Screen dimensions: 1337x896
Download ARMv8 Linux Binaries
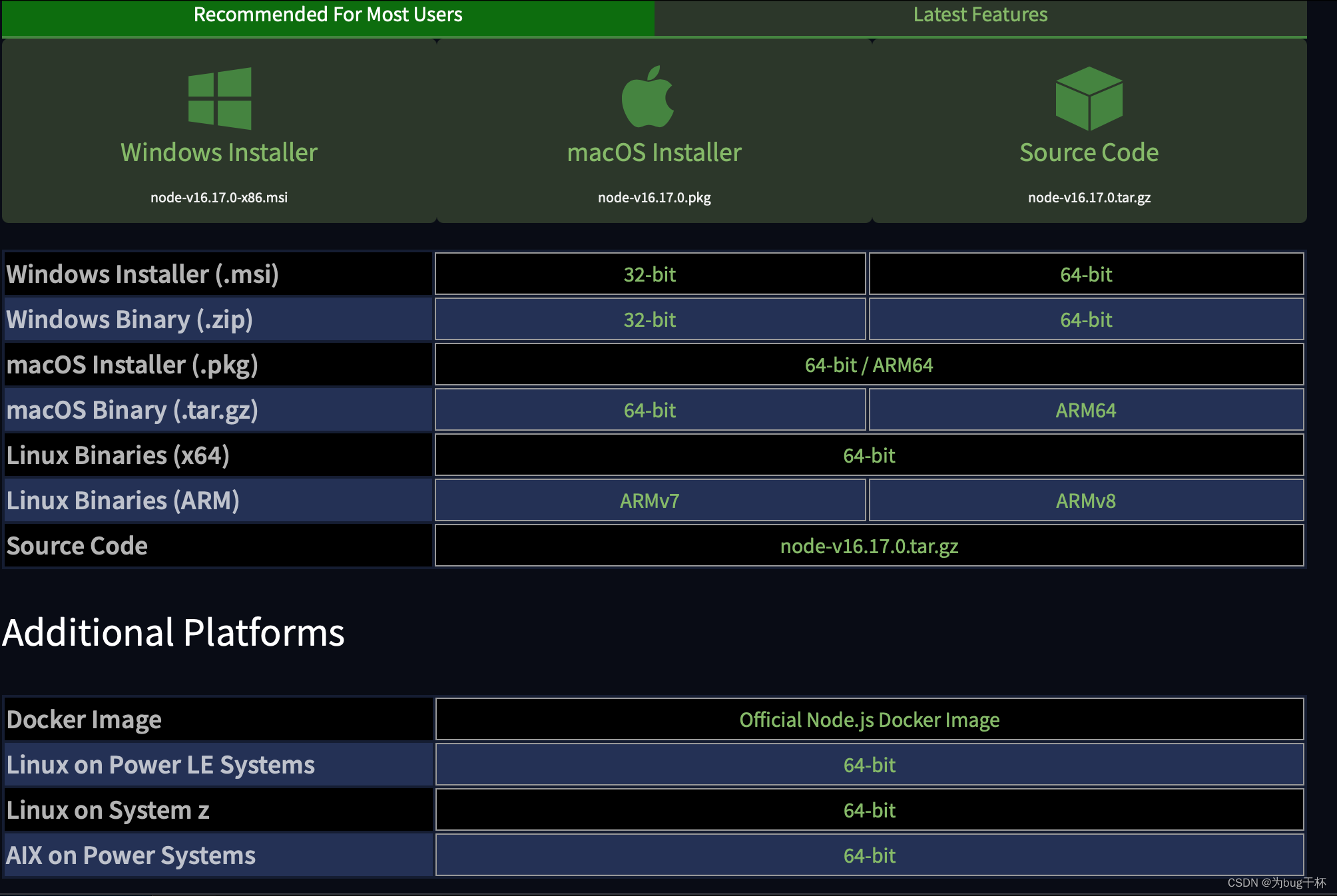(x=1086, y=501)
